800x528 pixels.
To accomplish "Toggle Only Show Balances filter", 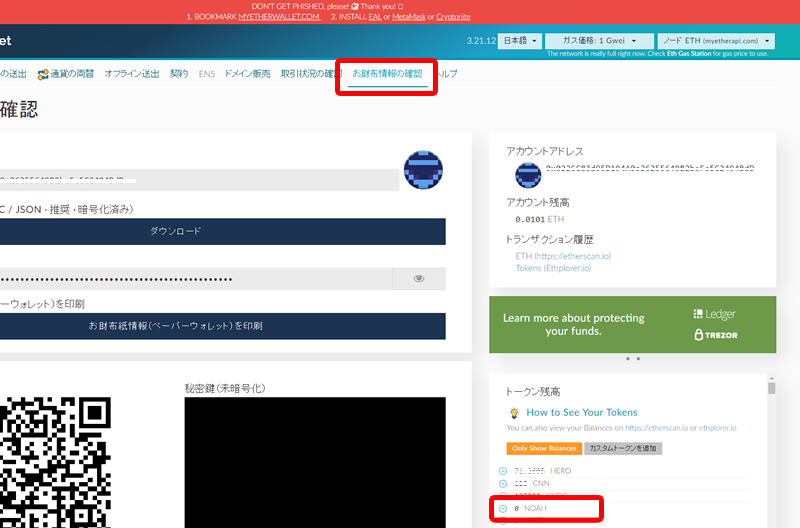I will [x=544, y=448].
